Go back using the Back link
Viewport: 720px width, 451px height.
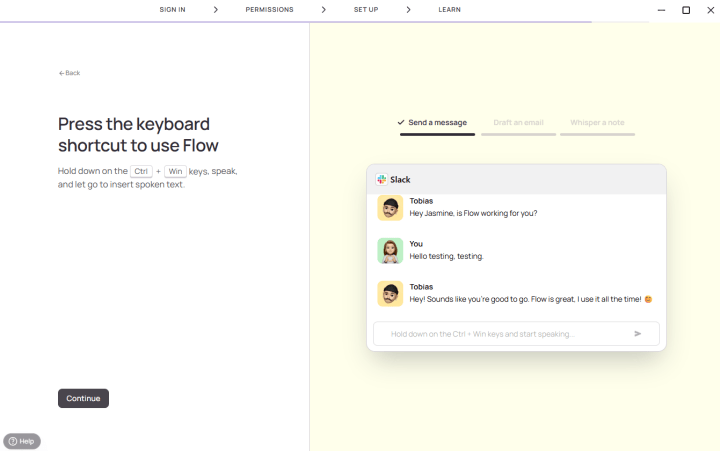(69, 73)
